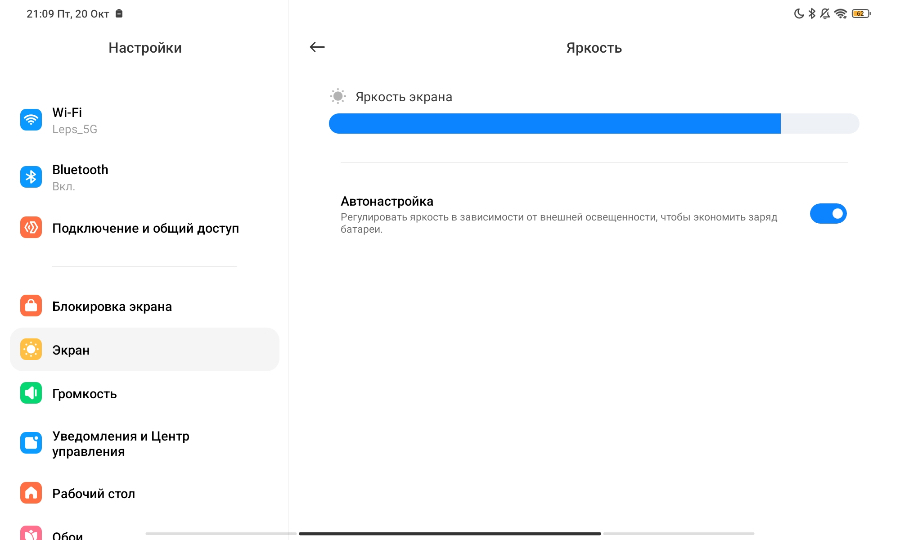This screenshot has height=540, width=900.
Task: Tap the Bluetooth settings icon
Action: click(31, 177)
